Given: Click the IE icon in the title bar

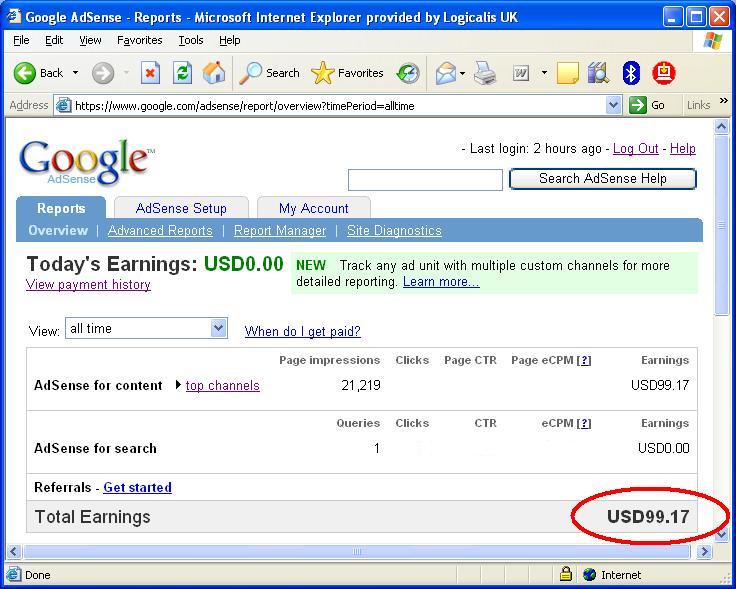Looking at the screenshot, I should tap(14, 16).
